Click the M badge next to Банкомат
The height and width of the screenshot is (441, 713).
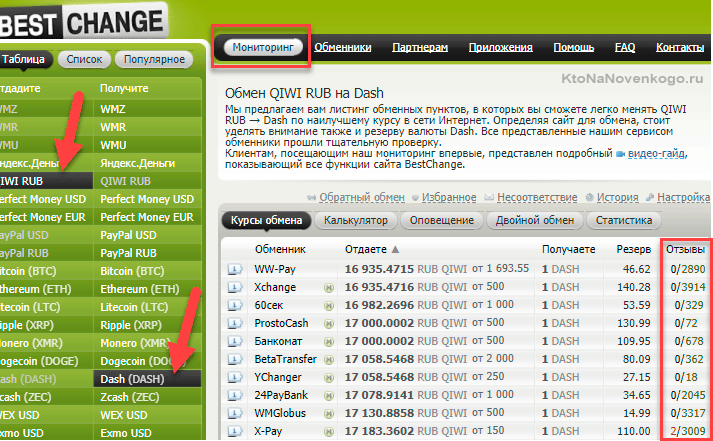coord(329,342)
